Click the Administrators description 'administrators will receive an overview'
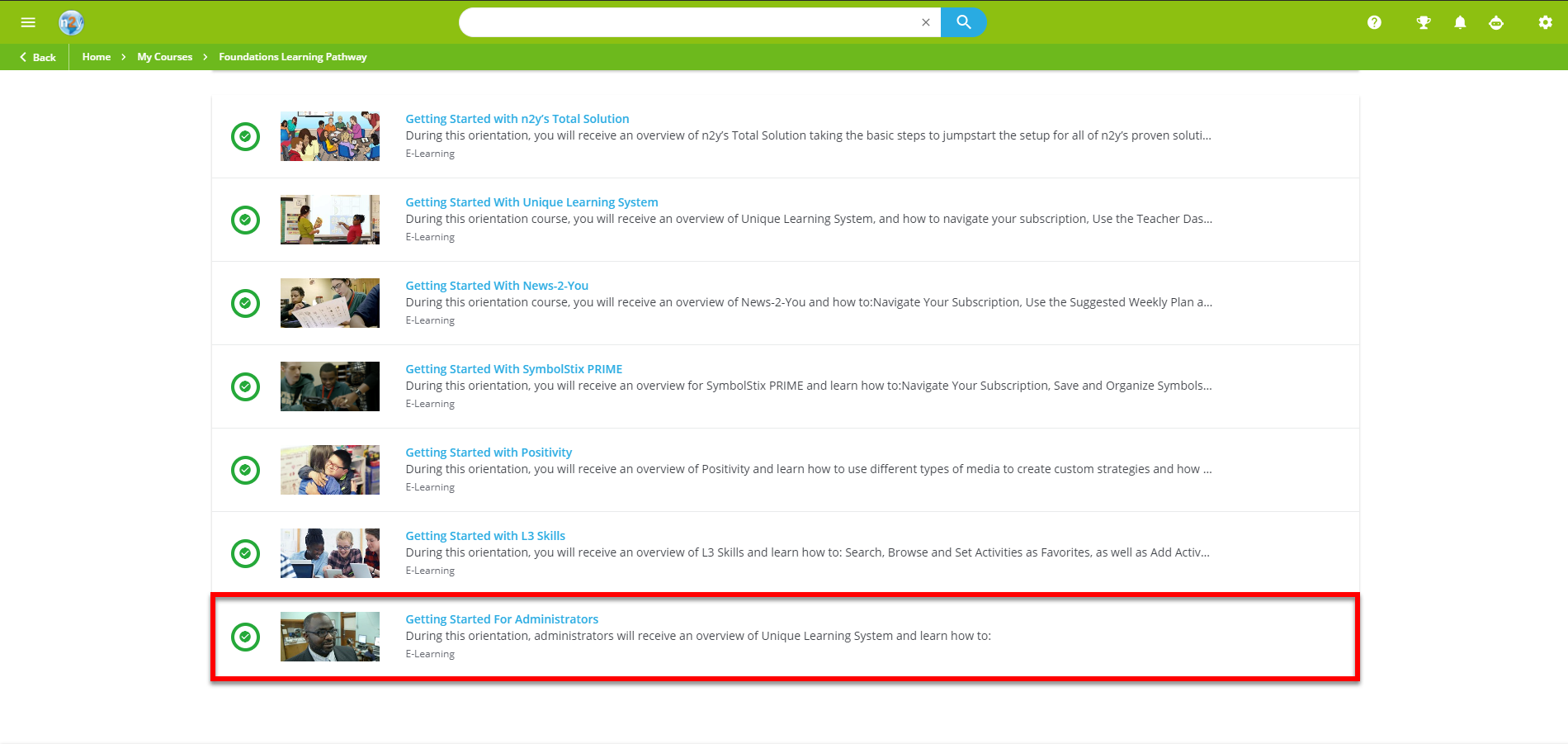Image resolution: width=1568 pixels, height=744 pixels. (x=698, y=636)
